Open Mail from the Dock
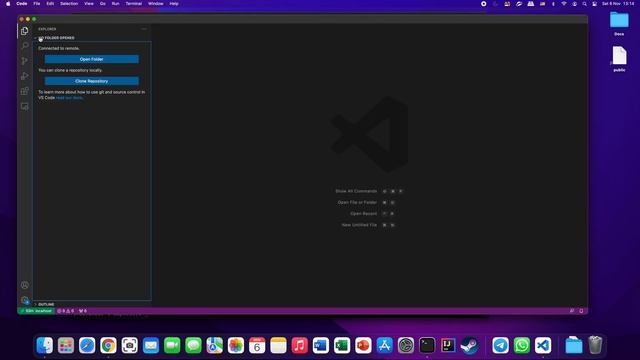The height and width of the screenshot is (360, 640). (x=151, y=345)
